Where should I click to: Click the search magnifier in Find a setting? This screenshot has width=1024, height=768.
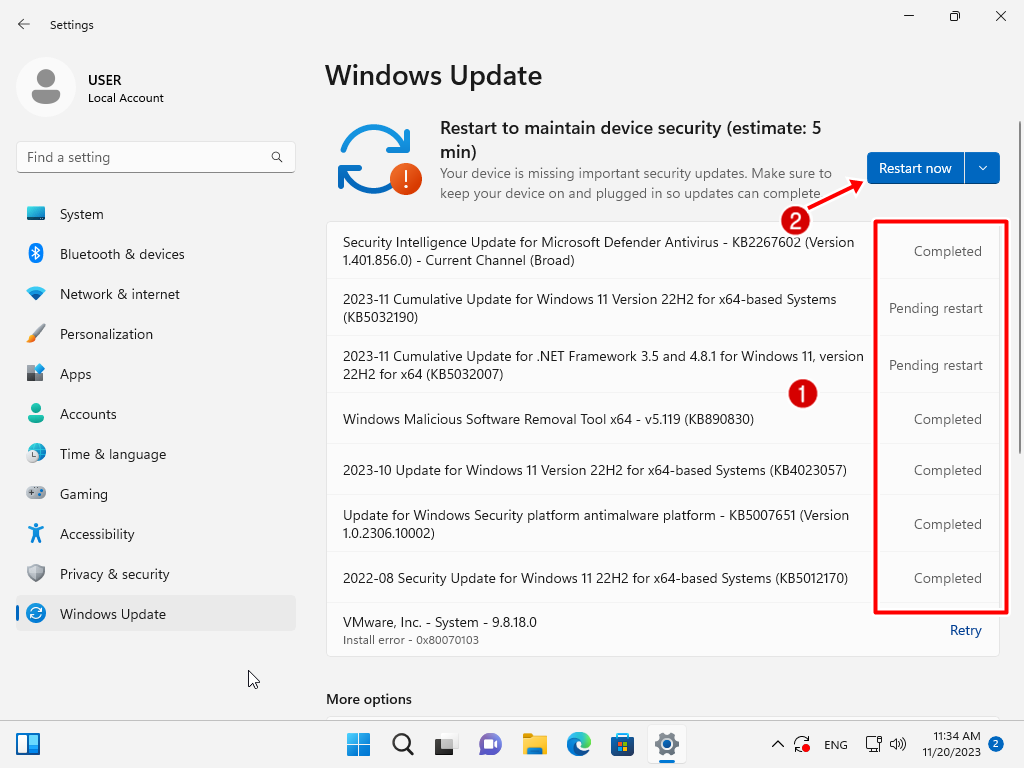pyautogui.click(x=277, y=157)
